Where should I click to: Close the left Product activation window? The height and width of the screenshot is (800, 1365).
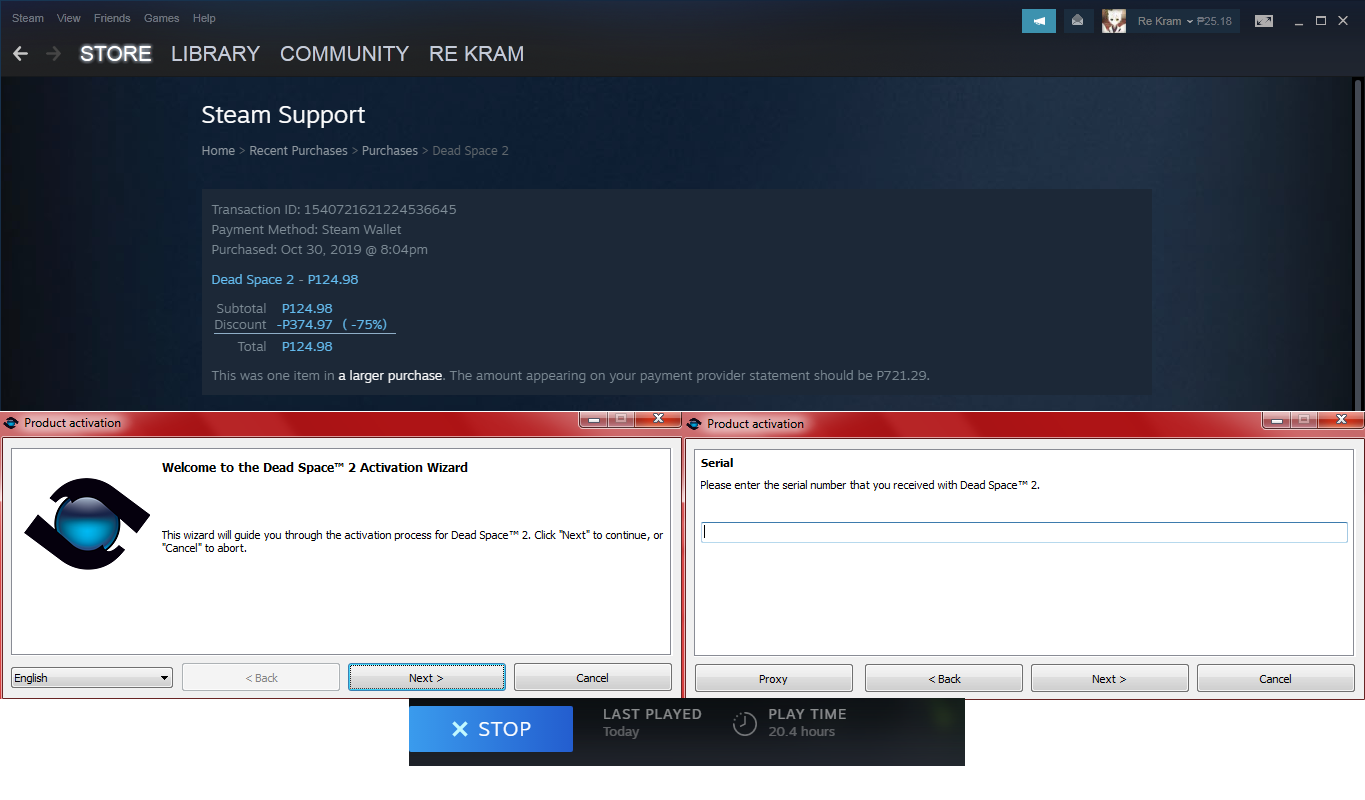tap(658, 419)
